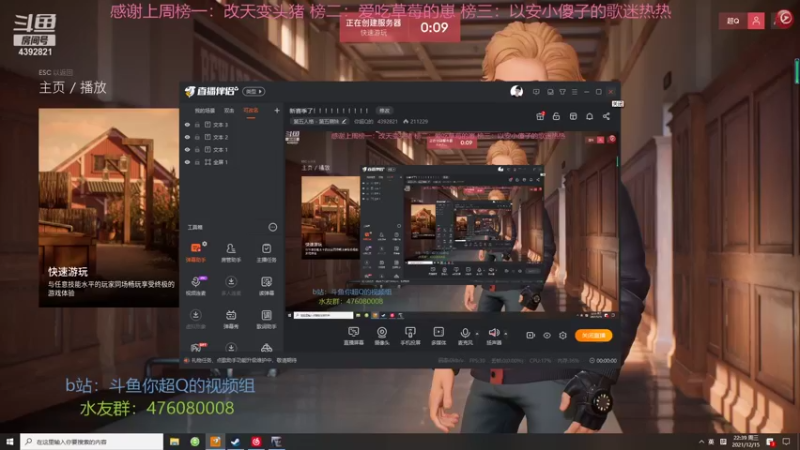Toggle the eye icon for 文本 2 layer
Viewport: 800px width, 450px height.
tap(187, 137)
